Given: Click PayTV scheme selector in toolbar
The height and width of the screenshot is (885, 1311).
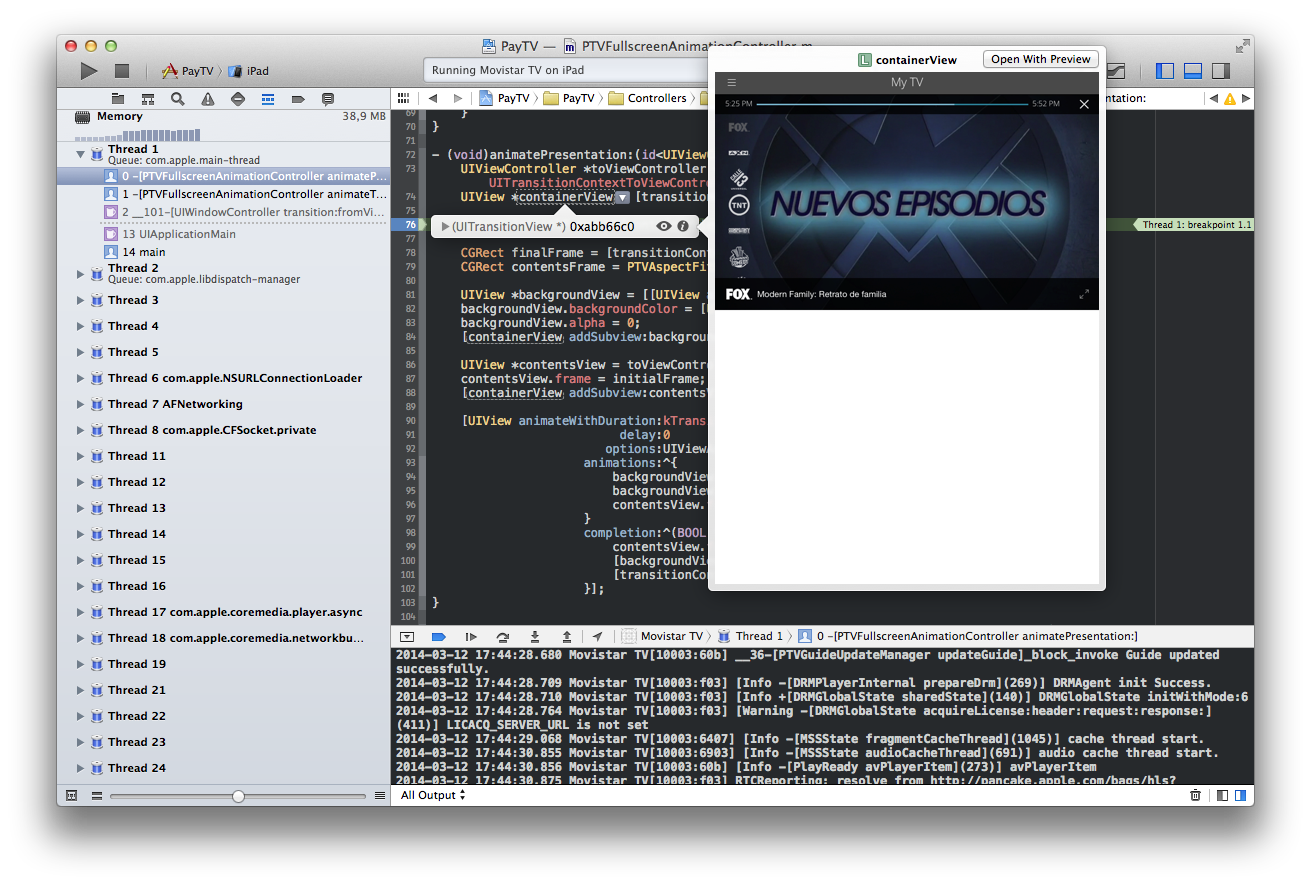Looking at the screenshot, I should [188, 71].
